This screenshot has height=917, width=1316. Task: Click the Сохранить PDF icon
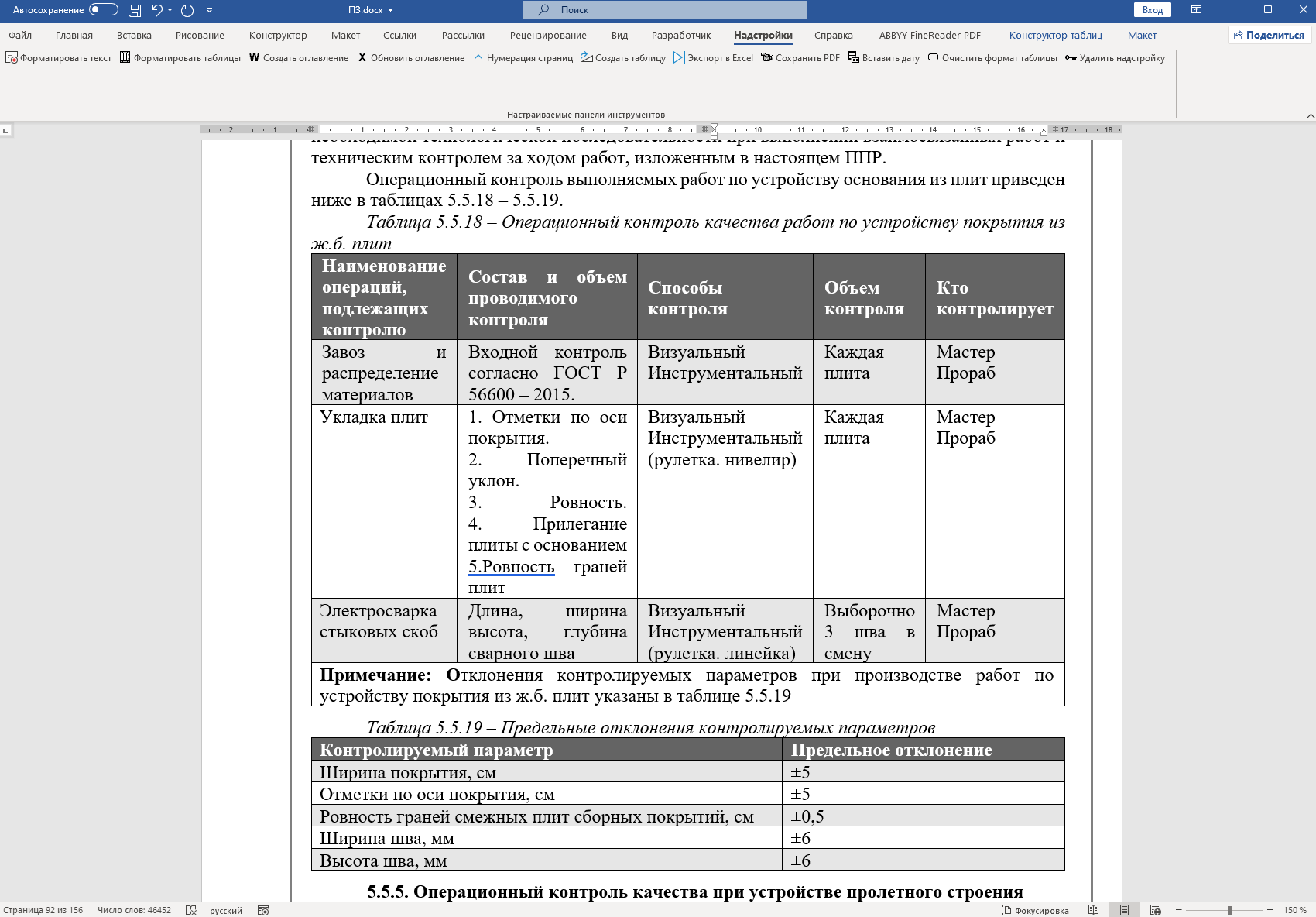click(x=767, y=57)
